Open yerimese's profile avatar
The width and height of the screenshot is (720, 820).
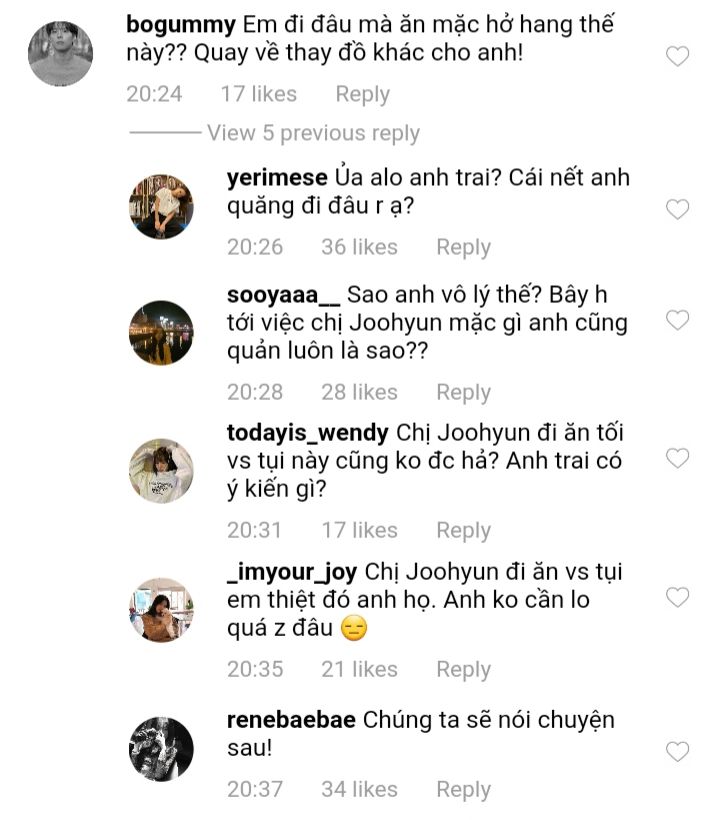coord(161,206)
